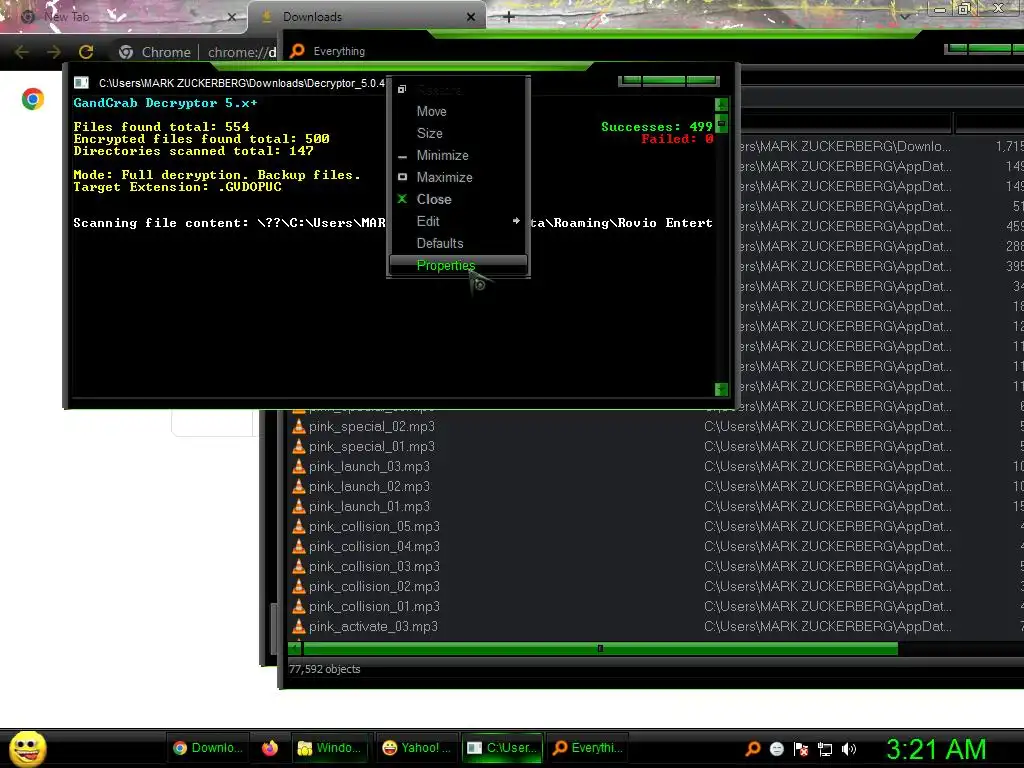The image size is (1024, 768).
Task: Click the console window icon in the GandCrab title bar
Action: pos(81,82)
